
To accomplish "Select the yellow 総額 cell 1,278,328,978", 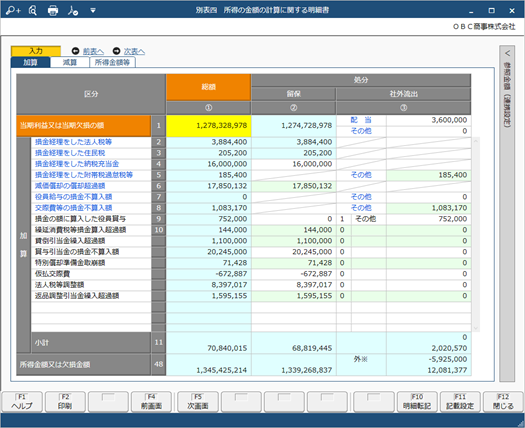I will pos(209,126).
